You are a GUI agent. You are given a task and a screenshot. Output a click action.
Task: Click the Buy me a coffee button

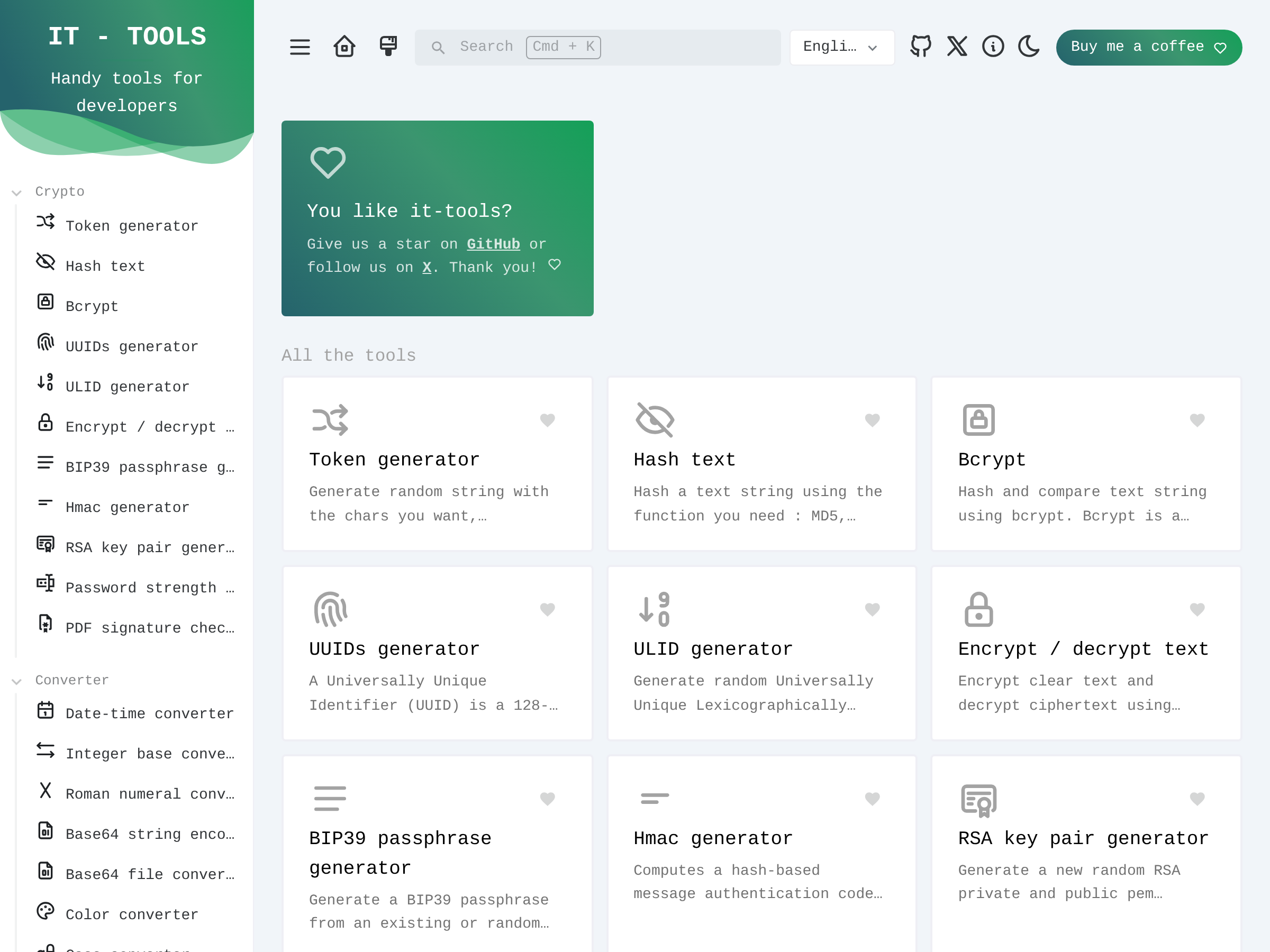(1148, 47)
